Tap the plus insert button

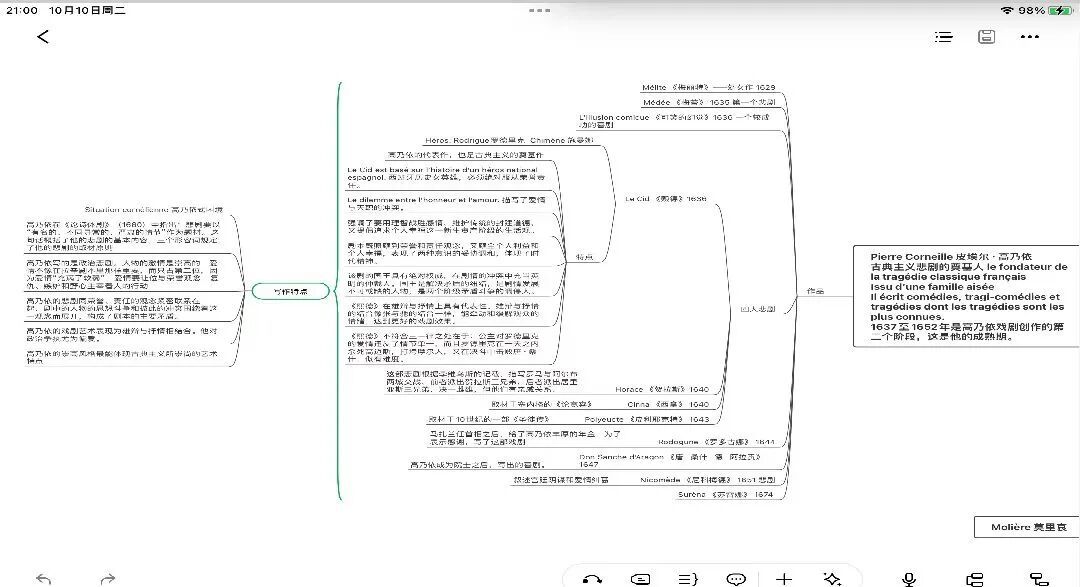pos(784,578)
